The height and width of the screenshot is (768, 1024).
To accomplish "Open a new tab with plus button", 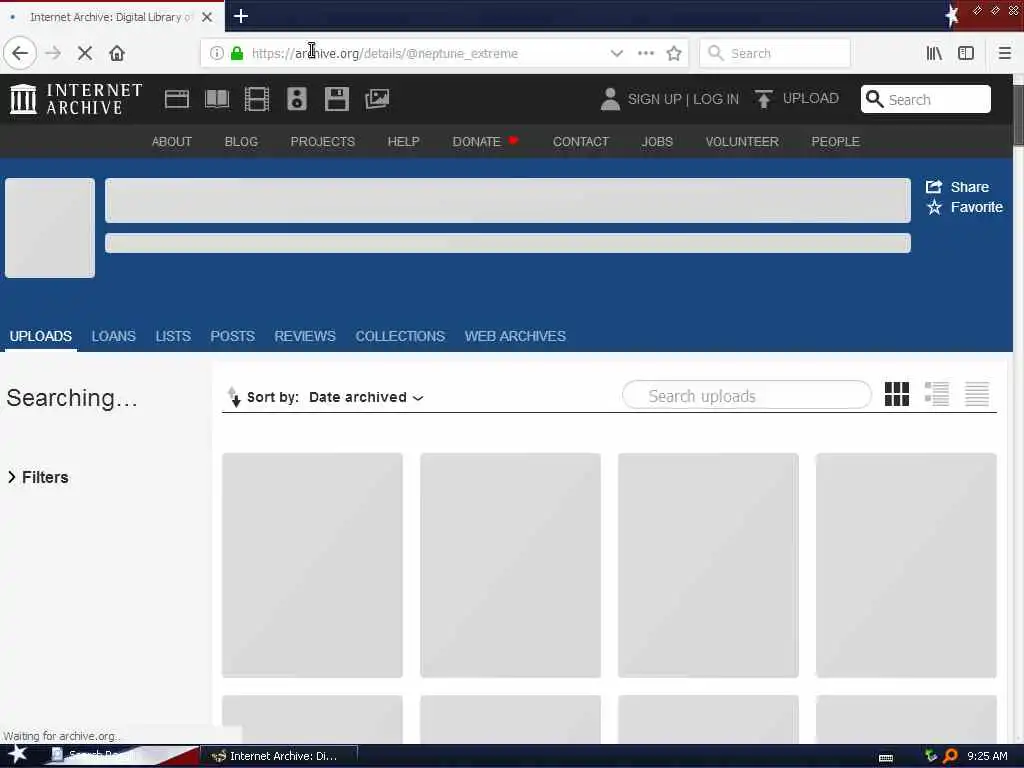I will 240,16.
